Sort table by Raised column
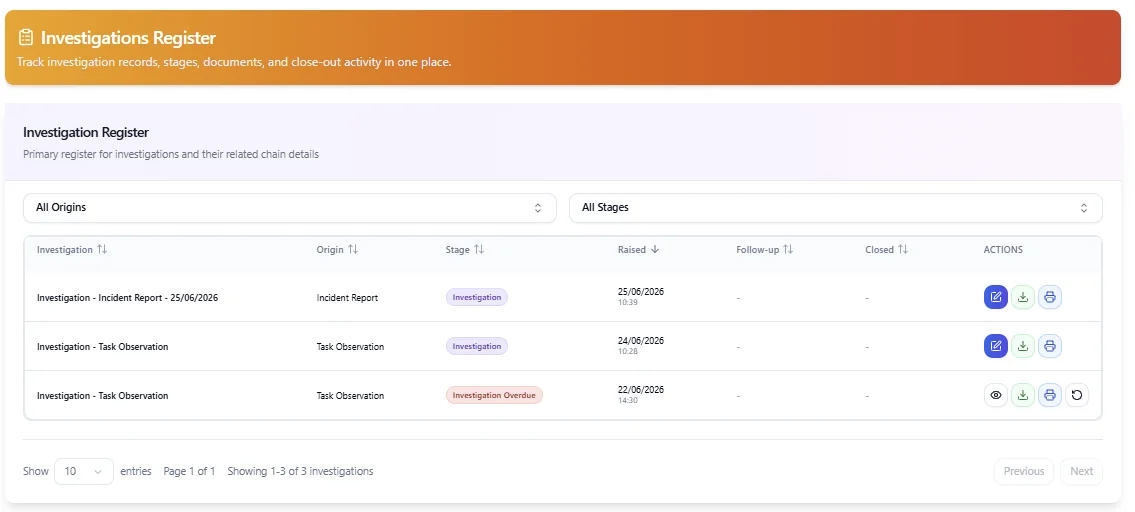 [x=638, y=249]
